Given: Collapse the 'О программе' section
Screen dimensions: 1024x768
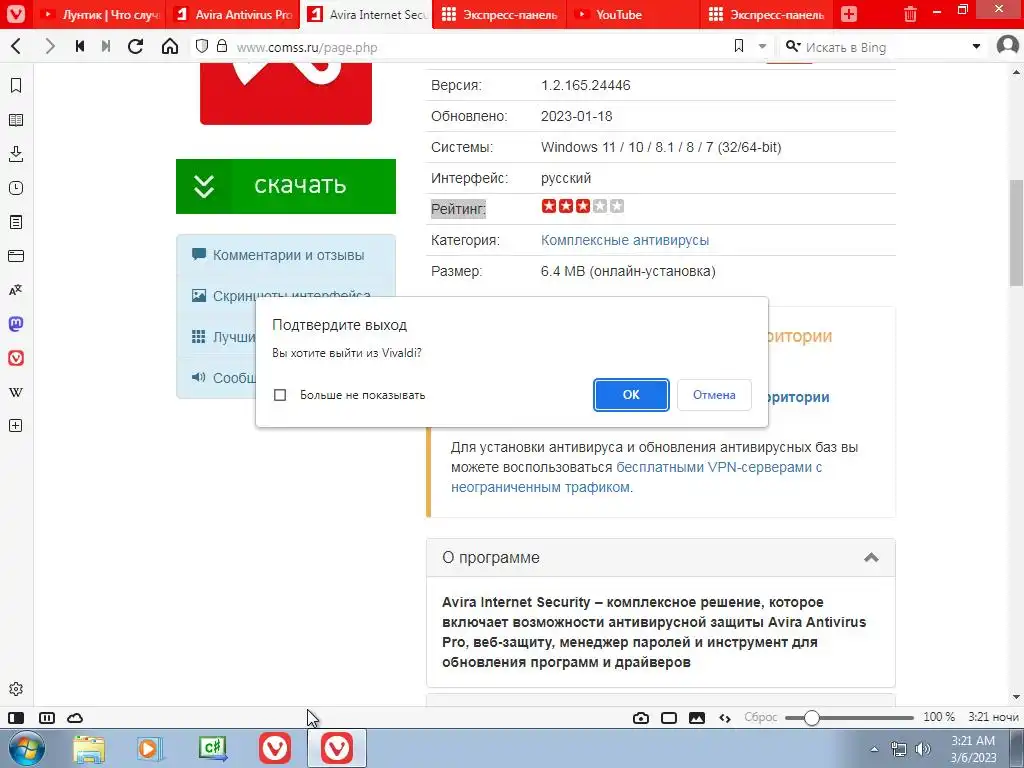Looking at the screenshot, I should (x=871, y=558).
